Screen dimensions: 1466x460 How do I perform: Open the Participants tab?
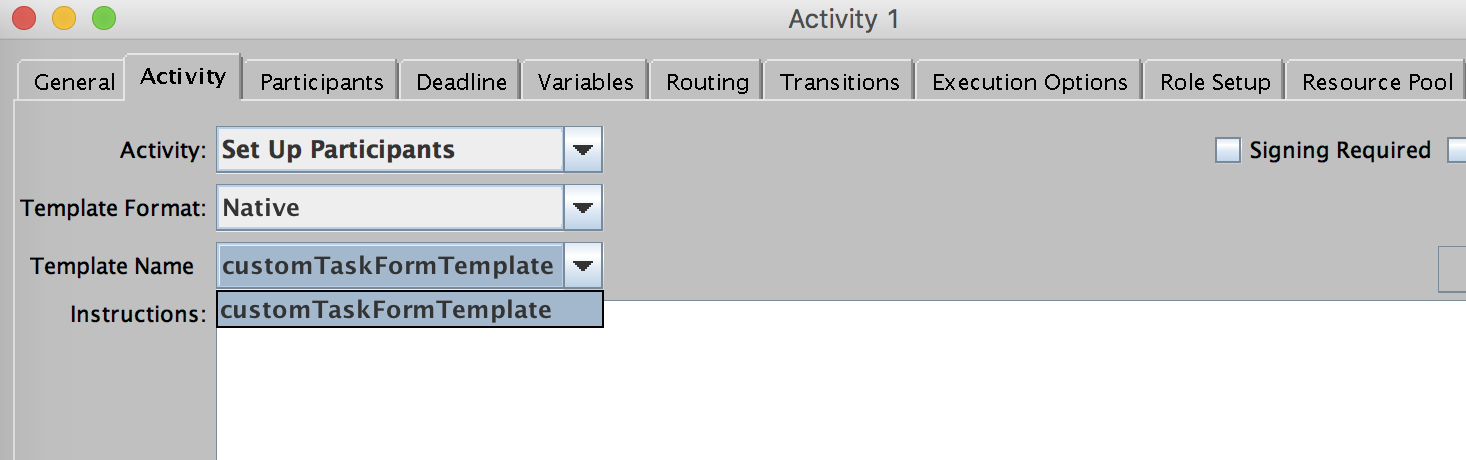pyautogui.click(x=321, y=82)
